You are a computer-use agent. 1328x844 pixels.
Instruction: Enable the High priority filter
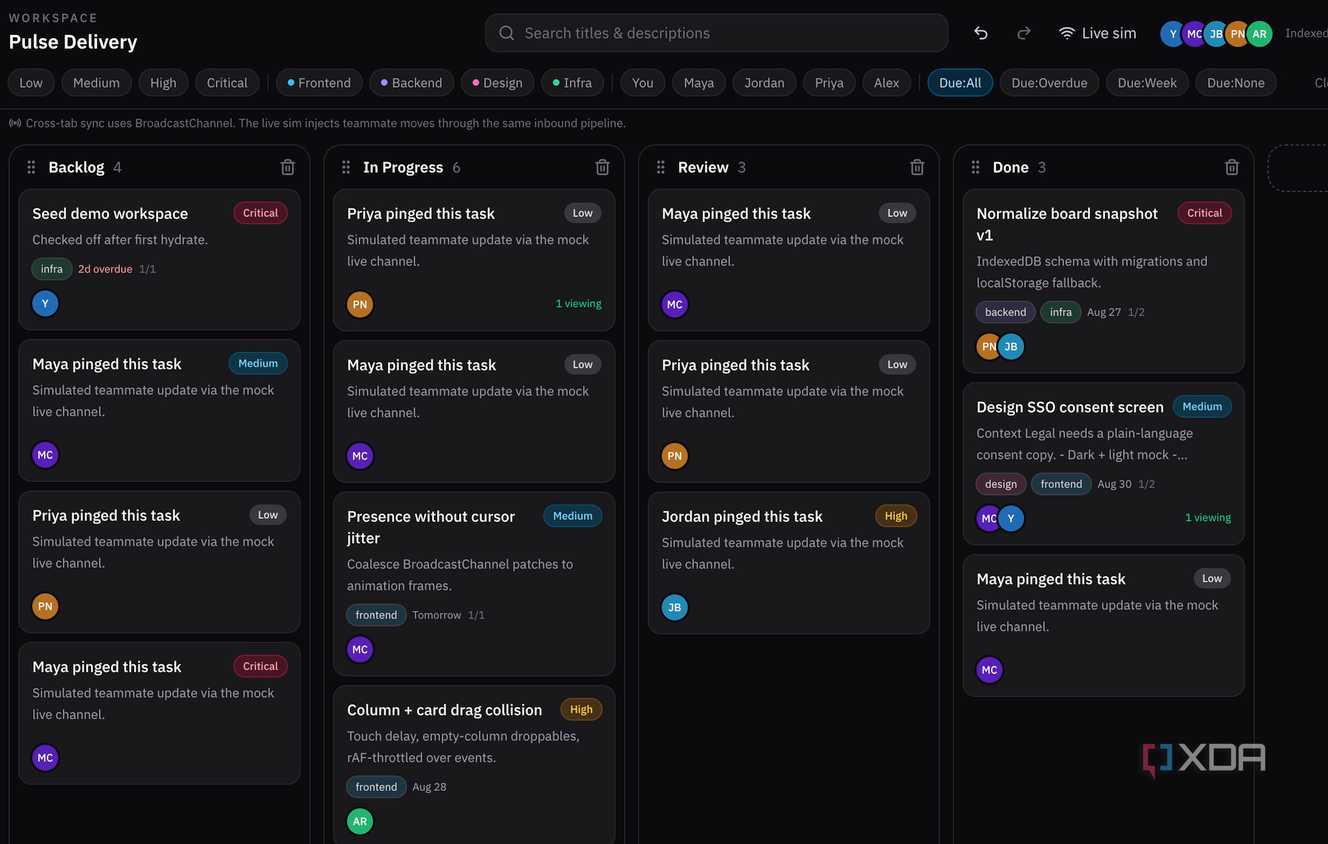[x=163, y=82]
